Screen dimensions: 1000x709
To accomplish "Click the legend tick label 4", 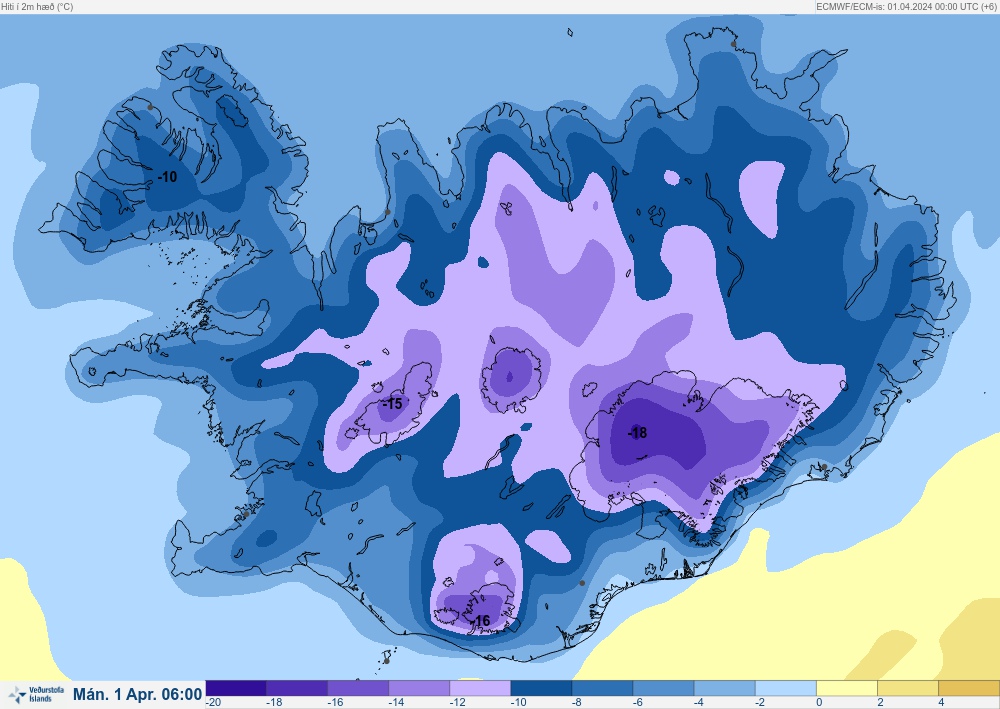I will (942, 703).
